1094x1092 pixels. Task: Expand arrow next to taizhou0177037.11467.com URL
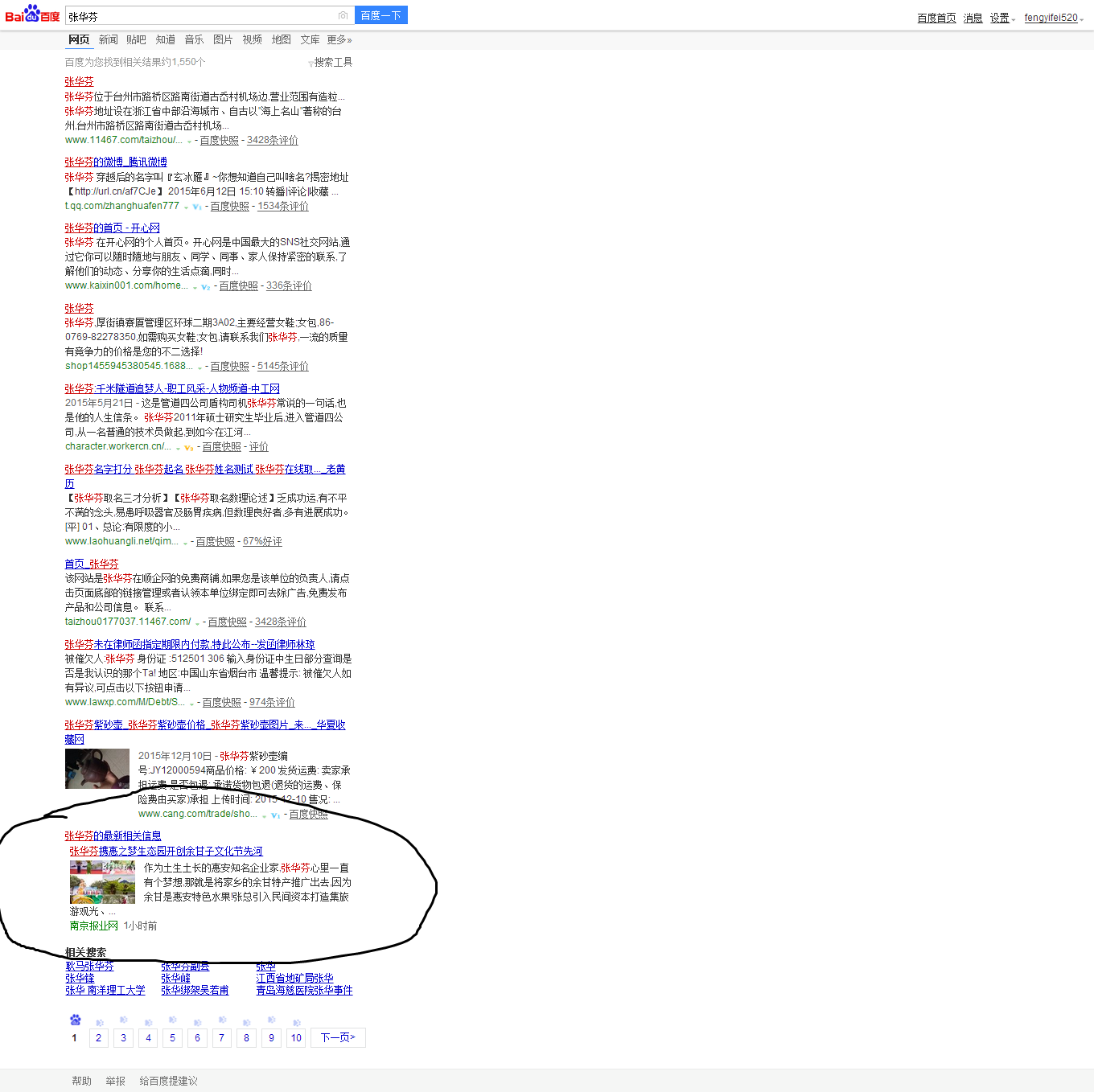tap(197, 623)
